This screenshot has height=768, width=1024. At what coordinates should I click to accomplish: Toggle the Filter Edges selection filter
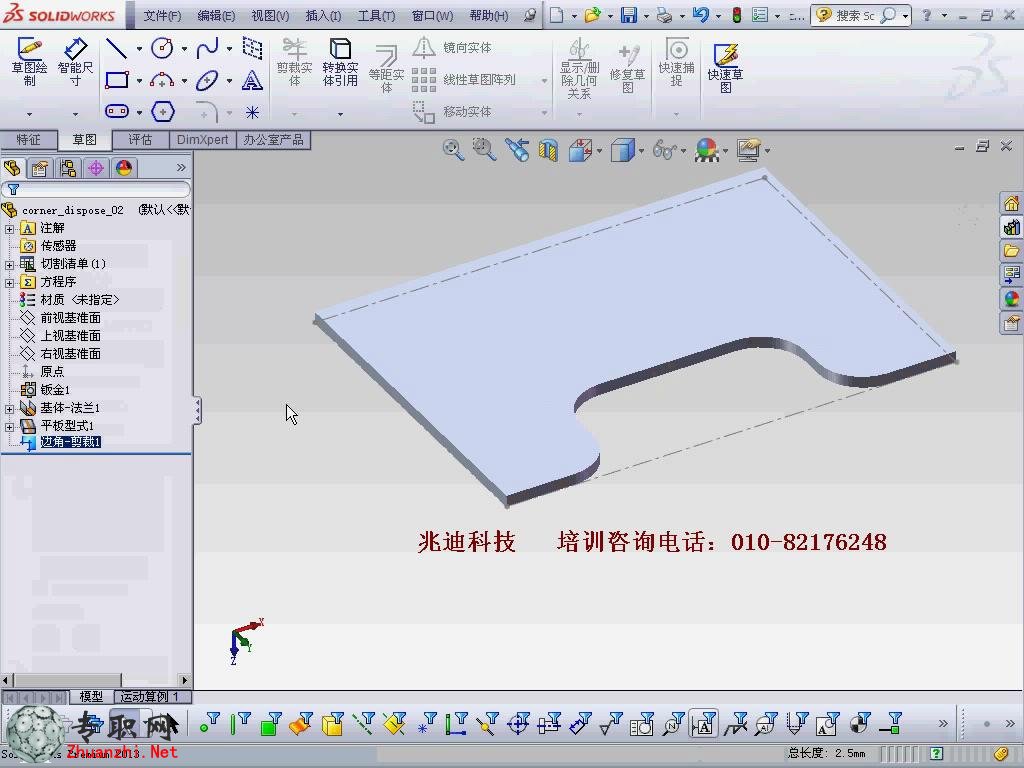[x=240, y=723]
